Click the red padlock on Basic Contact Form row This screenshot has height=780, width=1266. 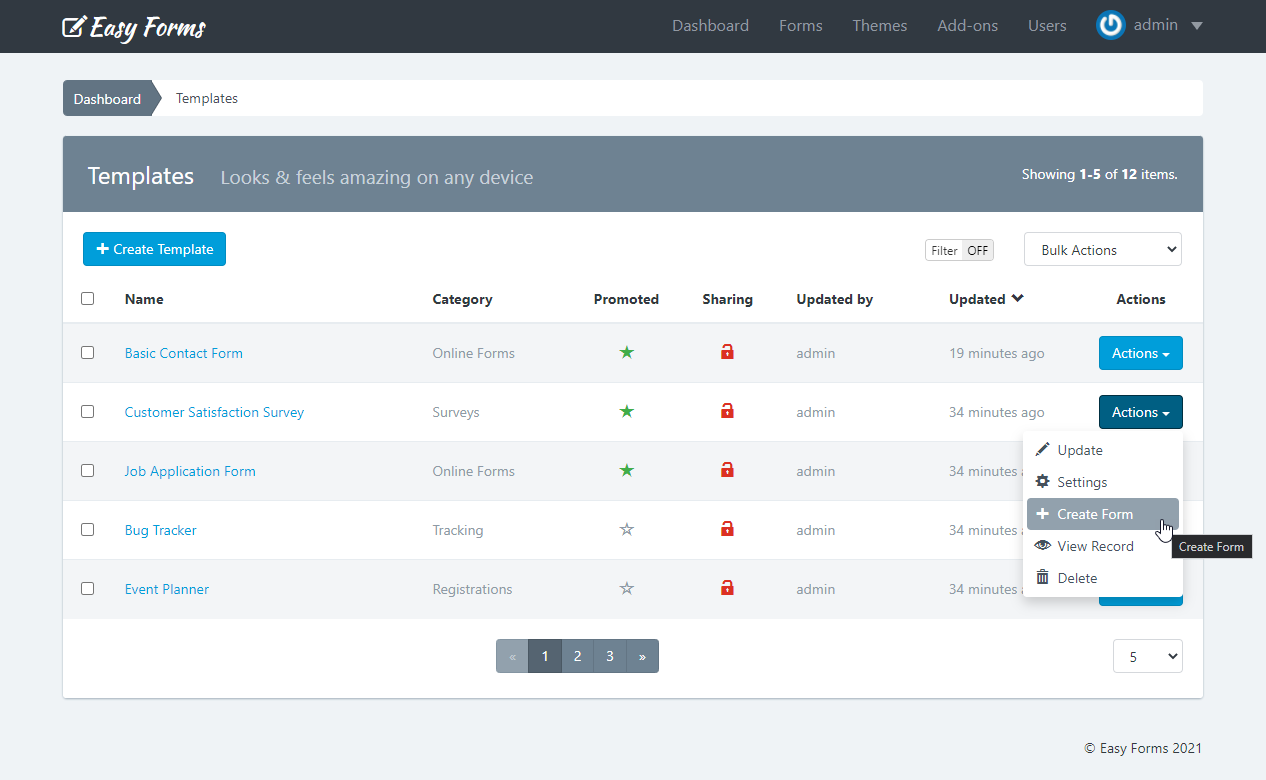pos(727,352)
